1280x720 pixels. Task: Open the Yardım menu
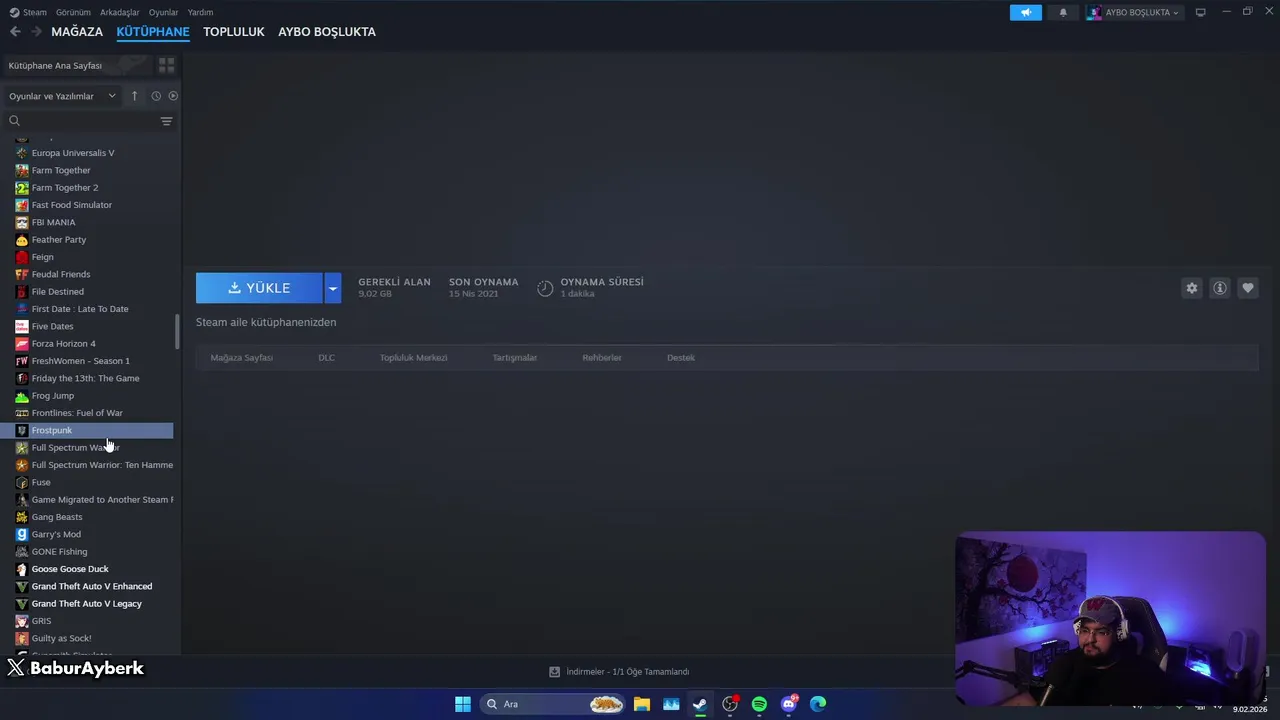[200, 12]
